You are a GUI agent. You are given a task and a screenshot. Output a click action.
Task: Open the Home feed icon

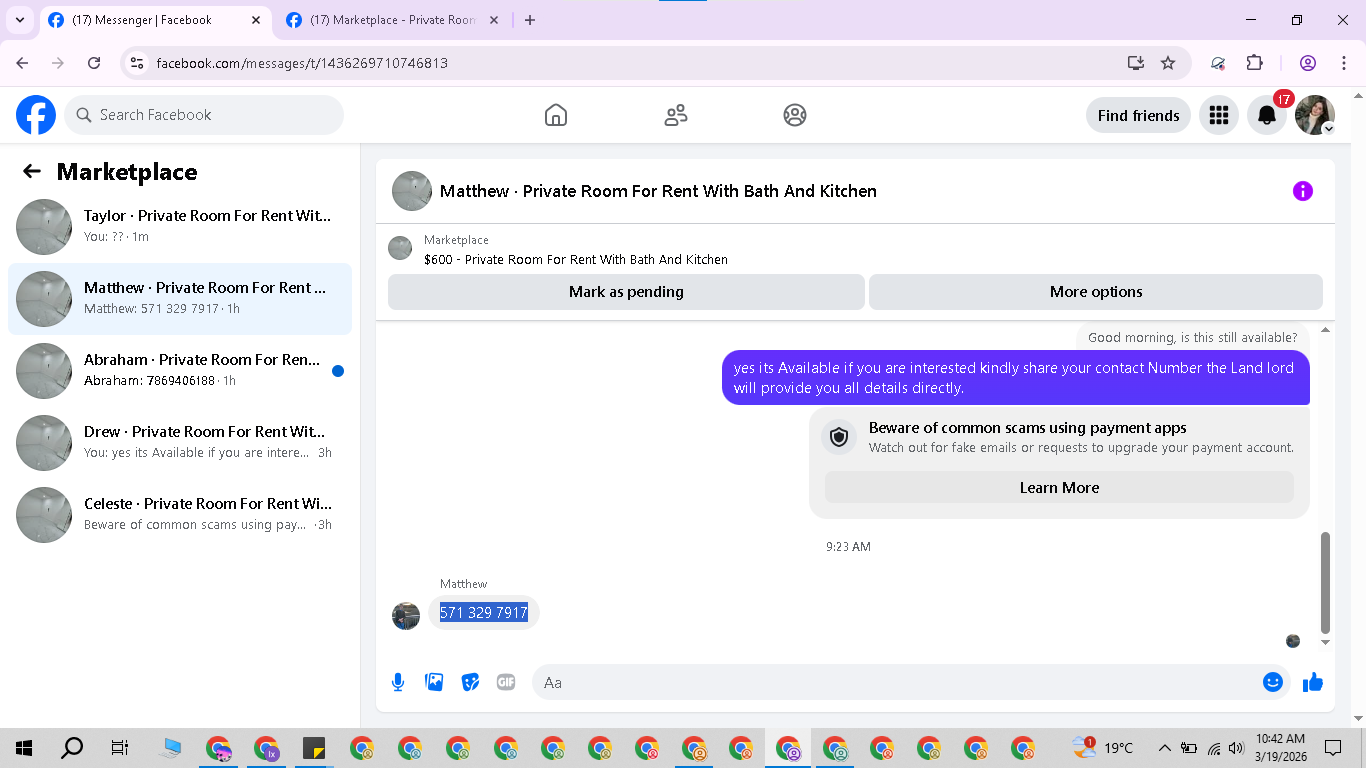pyautogui.click(x=556, y=115)
